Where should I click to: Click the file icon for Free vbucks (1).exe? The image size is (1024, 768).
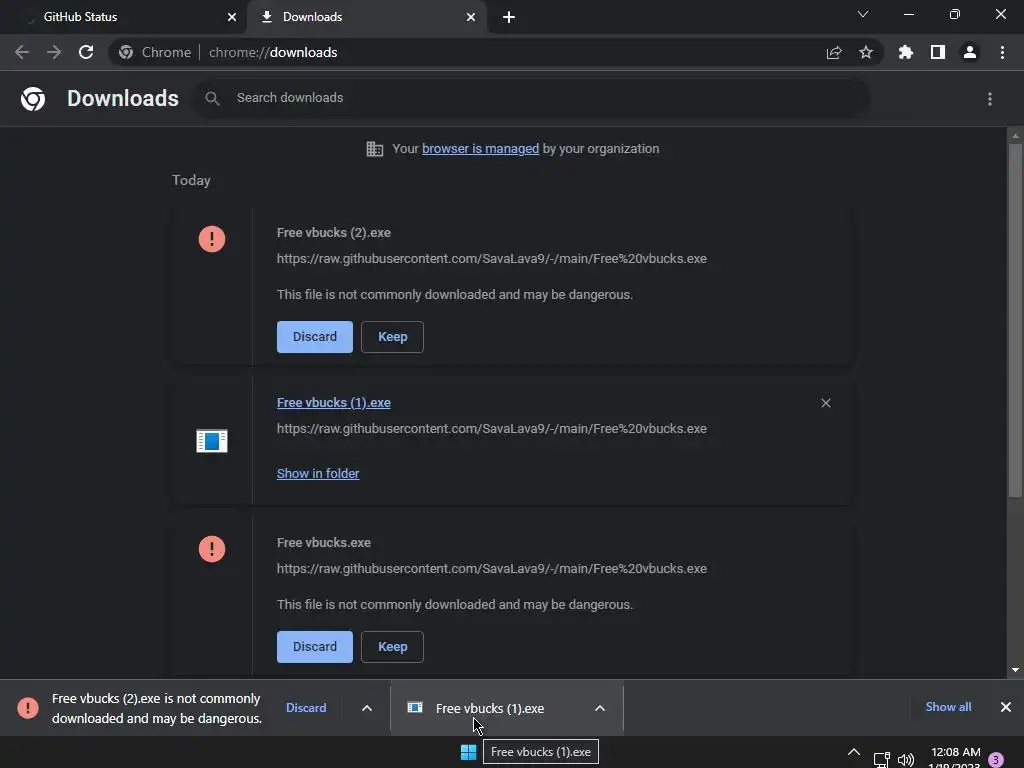[x=212, y=441]
